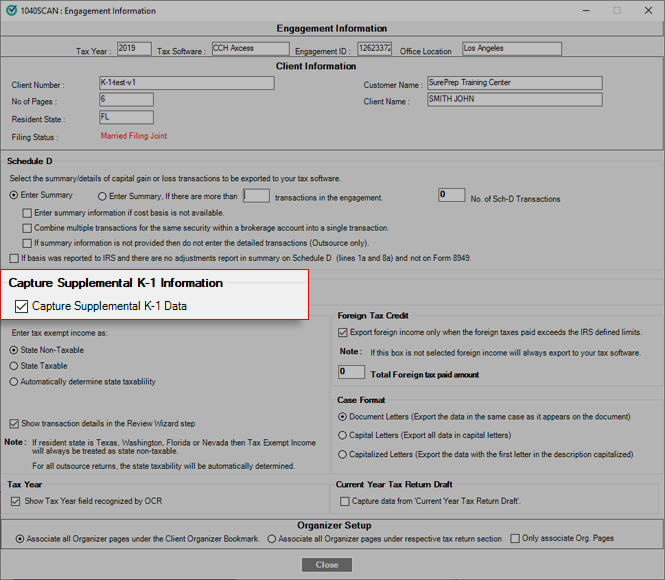This screenshot has height=580, width=665.
Task: Click the Client Number field K-1-test-v1
Action: click(x=187, y=83)
